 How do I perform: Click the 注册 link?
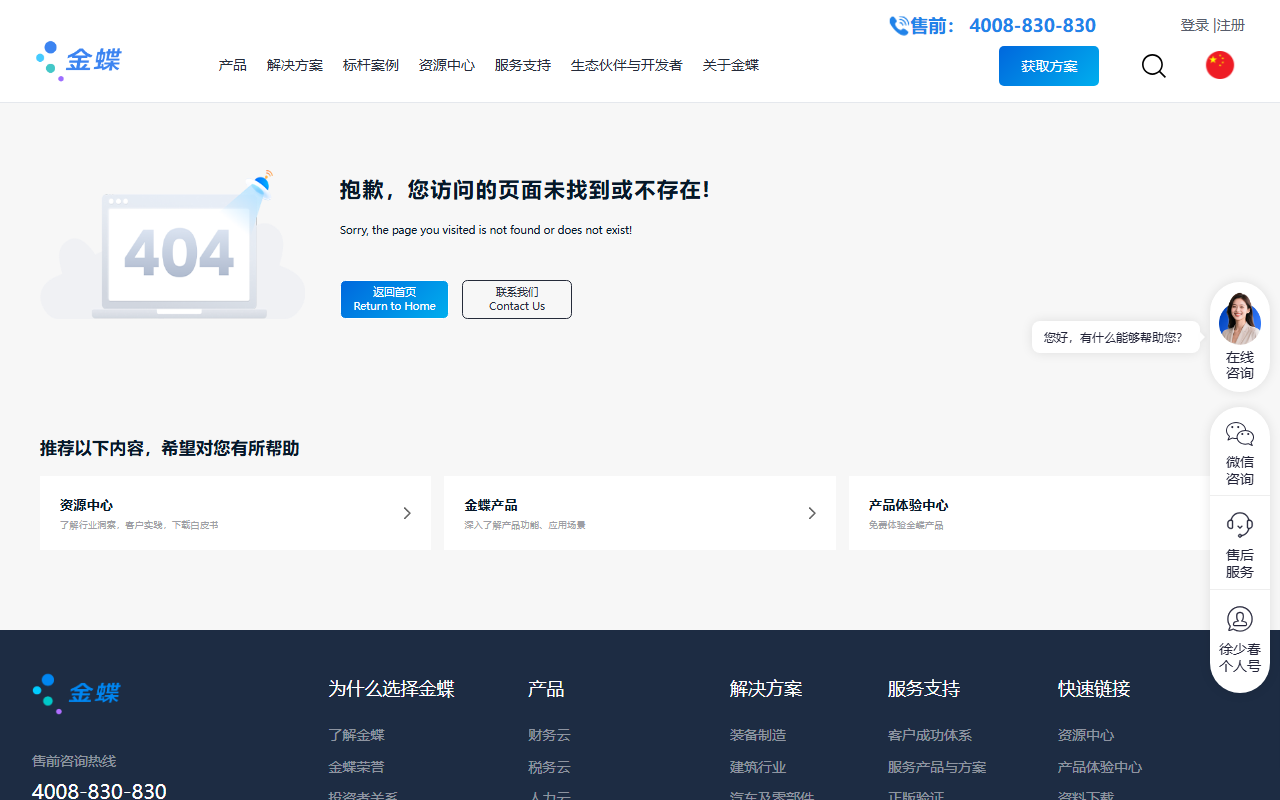click(1231, 25)
